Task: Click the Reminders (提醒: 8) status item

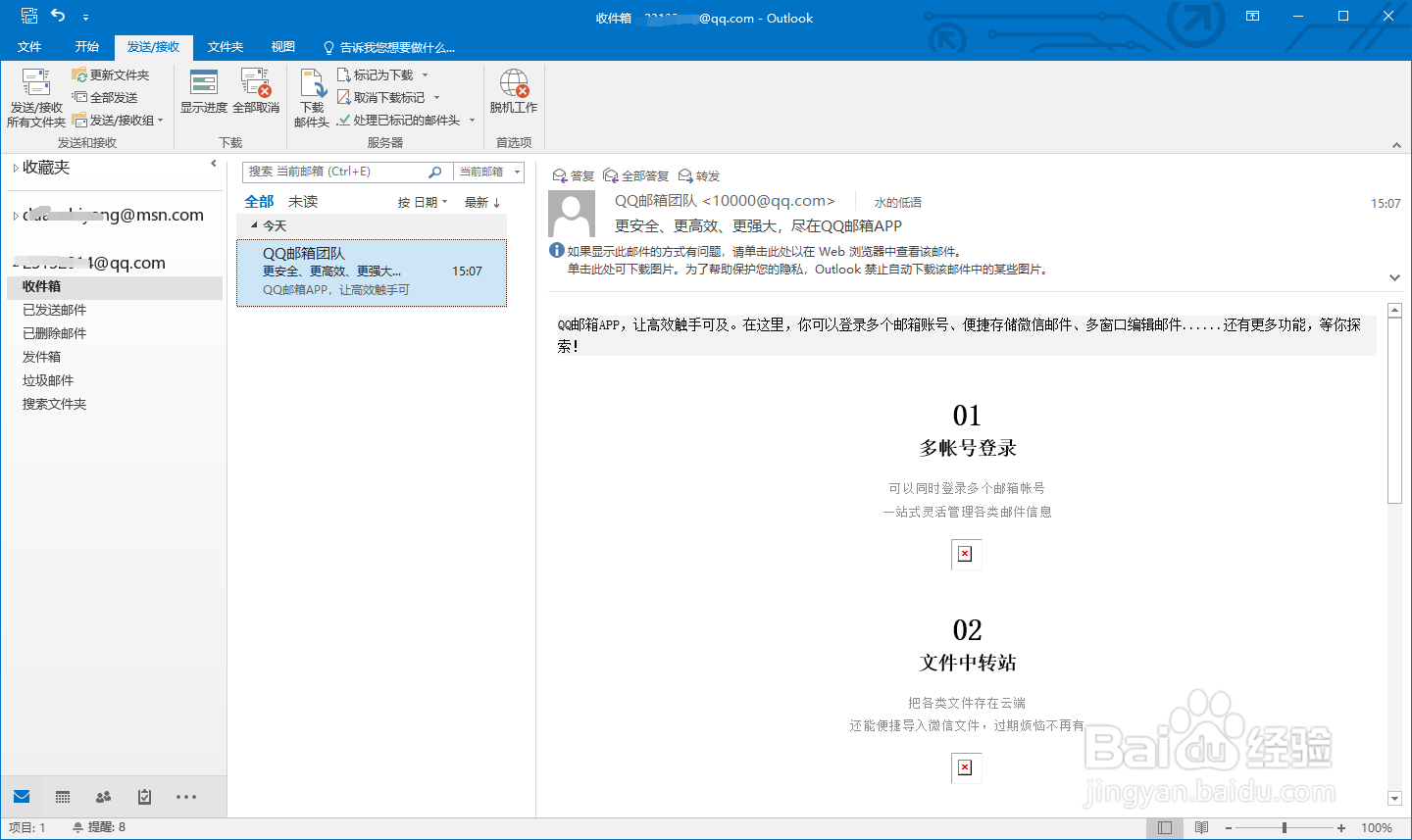Action: 99,827
